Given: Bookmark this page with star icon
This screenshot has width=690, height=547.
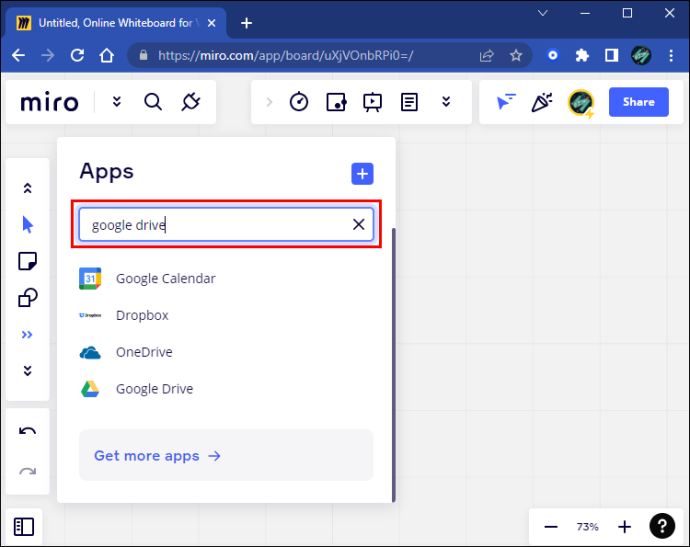Looking at the screenshot, I should click(x=516, y=55).
